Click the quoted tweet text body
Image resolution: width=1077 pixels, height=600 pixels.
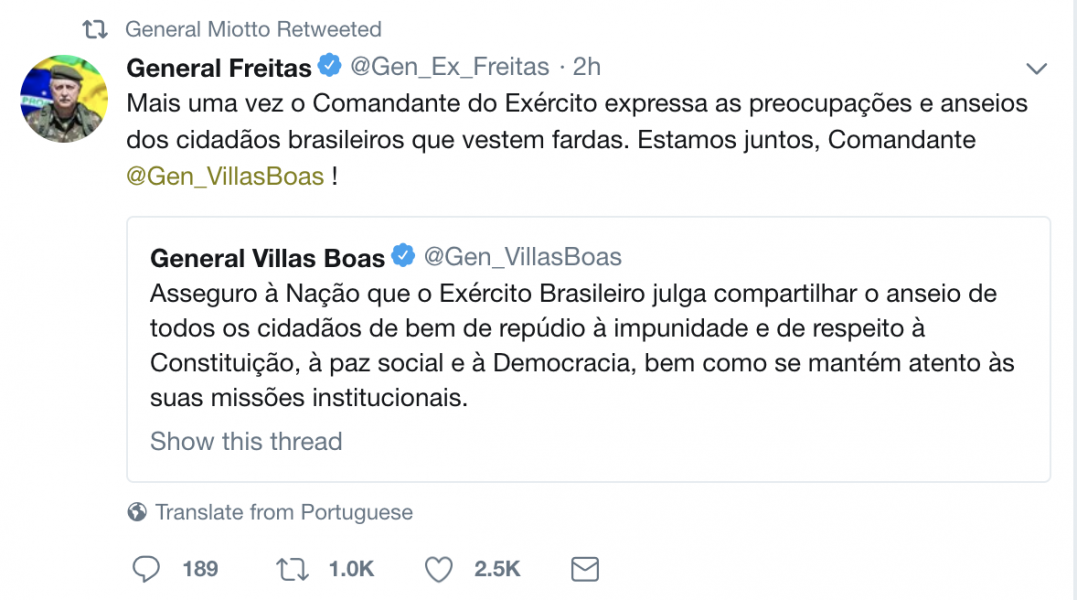point(580,345)
